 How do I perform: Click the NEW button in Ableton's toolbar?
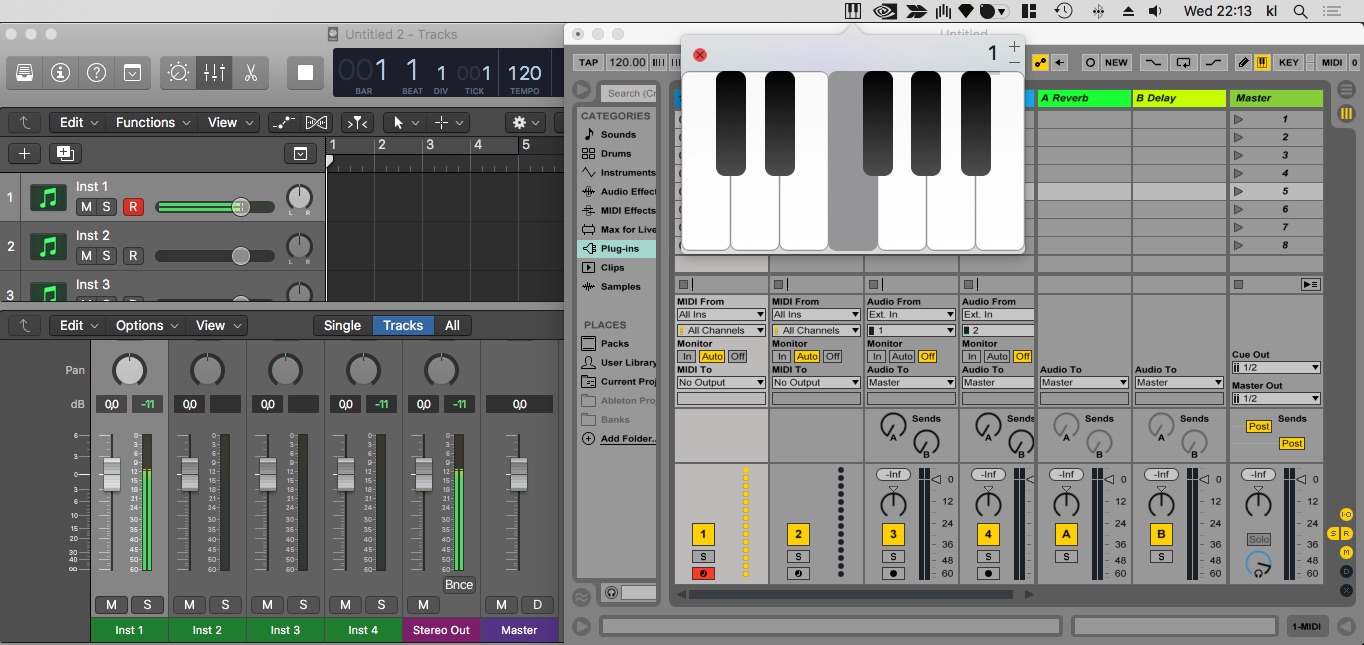1115,62
